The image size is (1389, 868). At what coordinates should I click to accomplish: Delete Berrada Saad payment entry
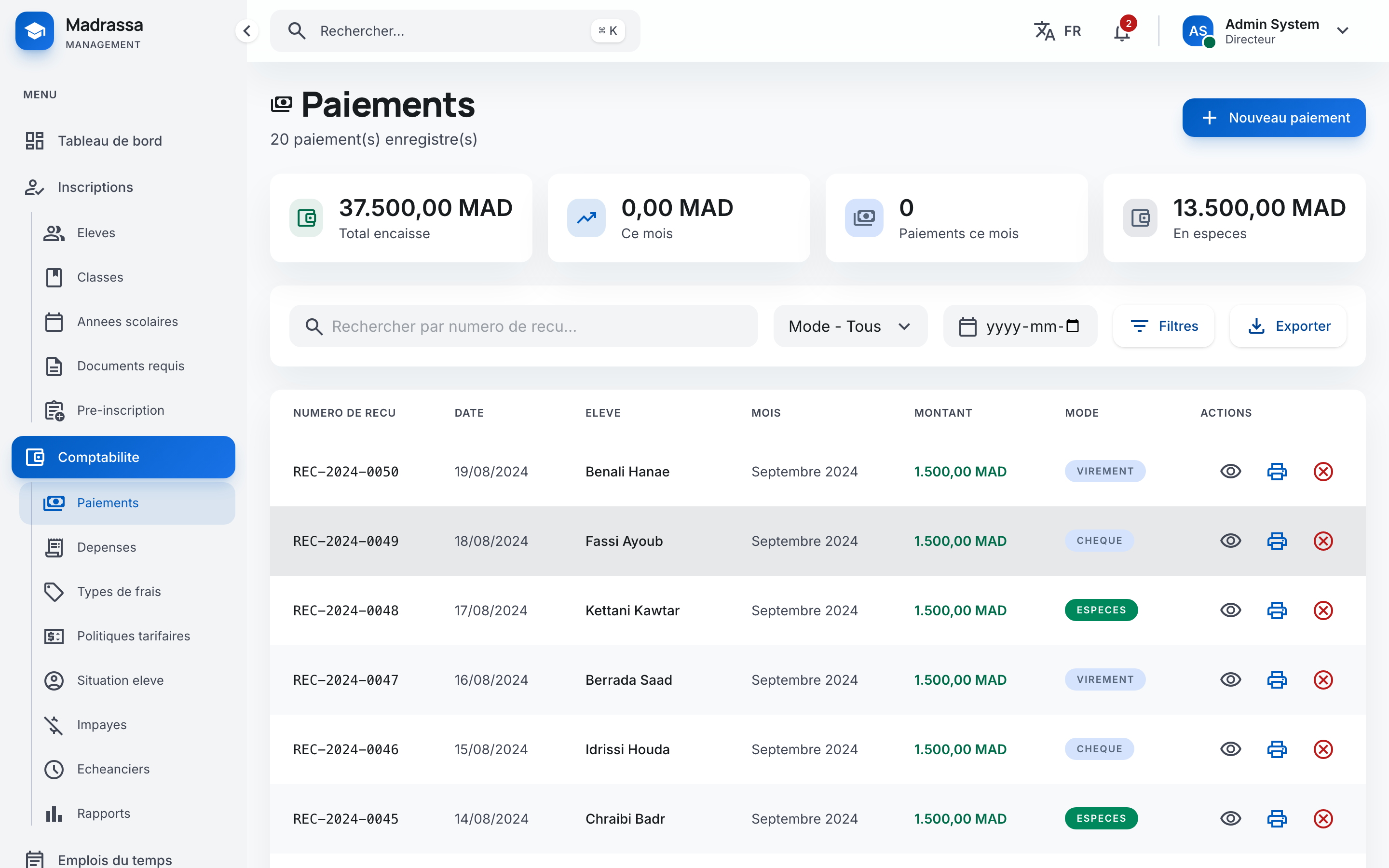click(x=1322, y=680)
